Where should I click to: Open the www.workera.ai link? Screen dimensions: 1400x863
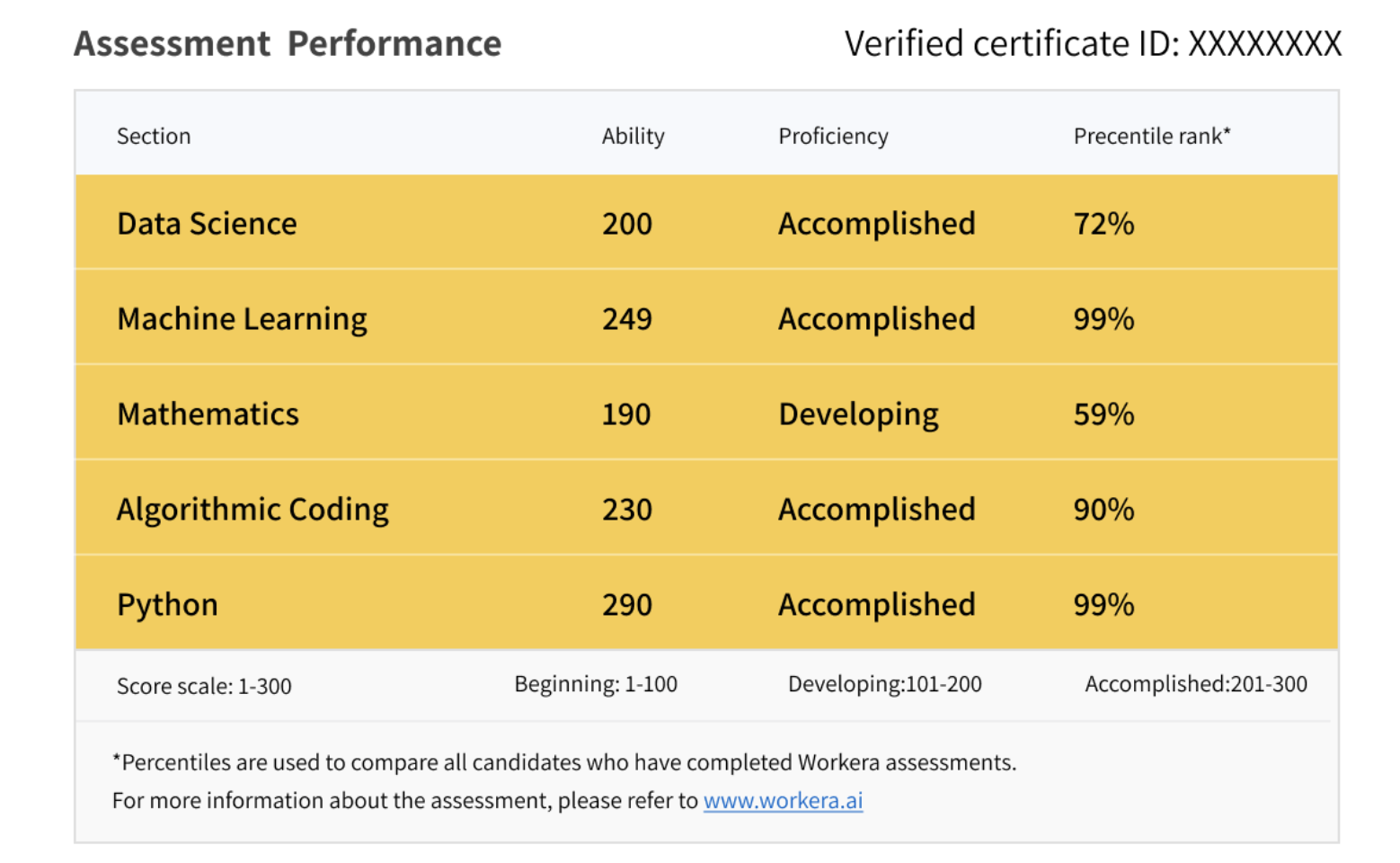click(x=783, y=801)
